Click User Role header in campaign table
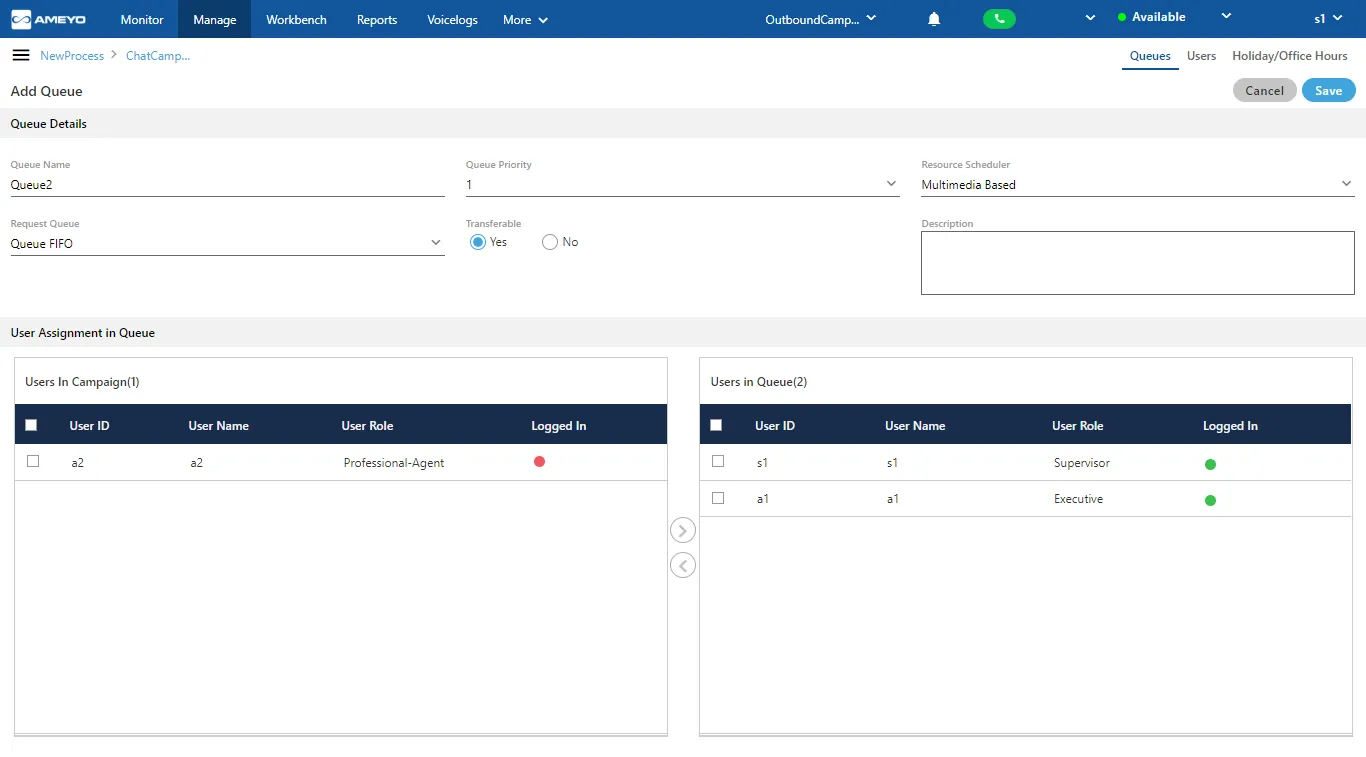 point(367,426)
